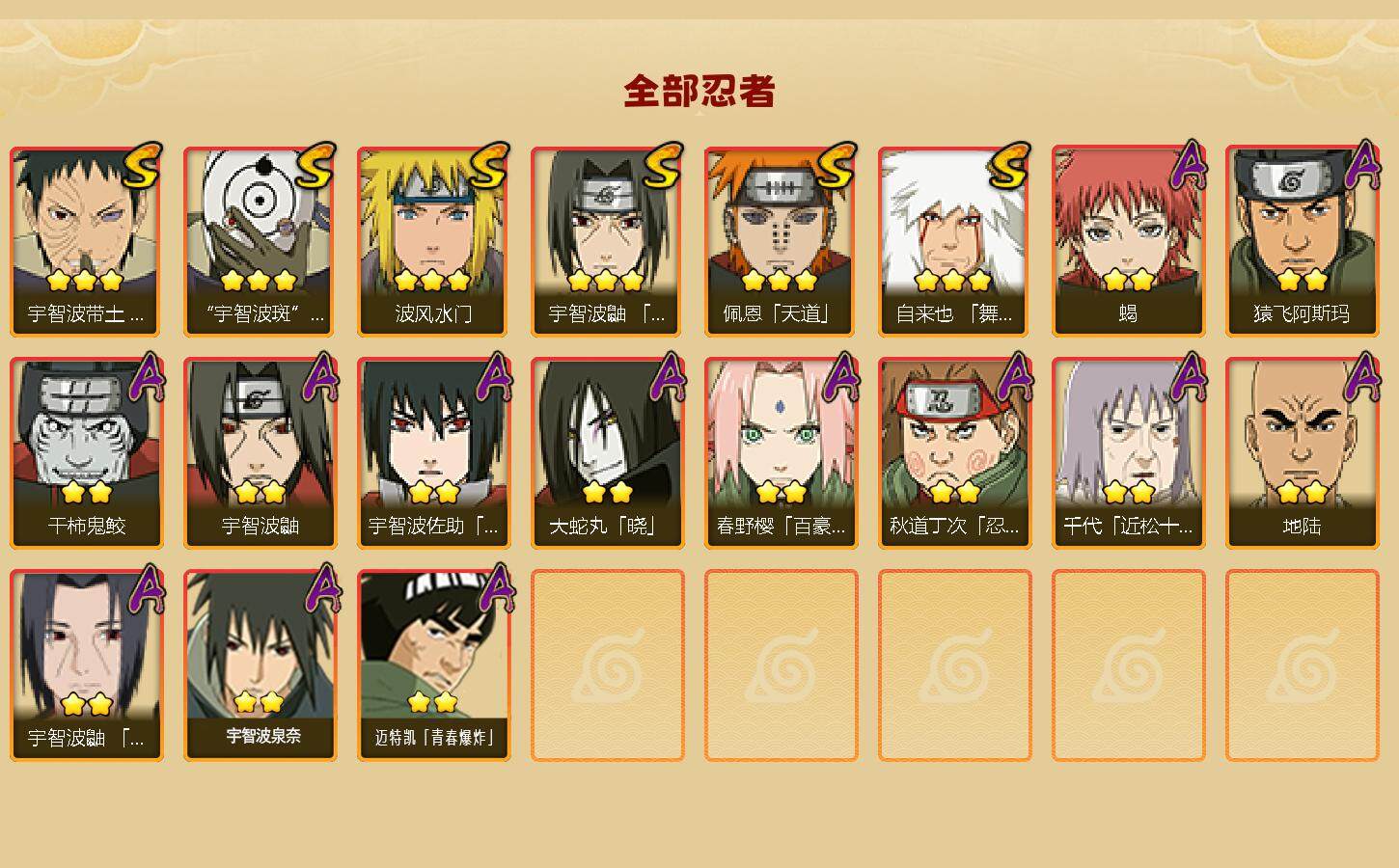Click the 全部忍者 header title
This screenshot has height=868, width=1399.
[x=699, y=92]
